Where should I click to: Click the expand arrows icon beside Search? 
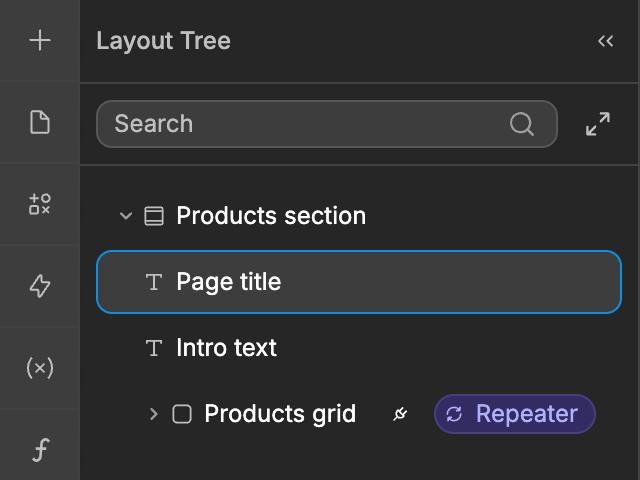point(598,124)
